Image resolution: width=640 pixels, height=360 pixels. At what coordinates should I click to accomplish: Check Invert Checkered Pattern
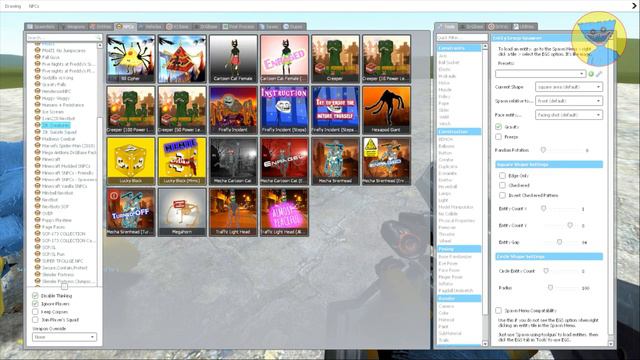(502, 195)
